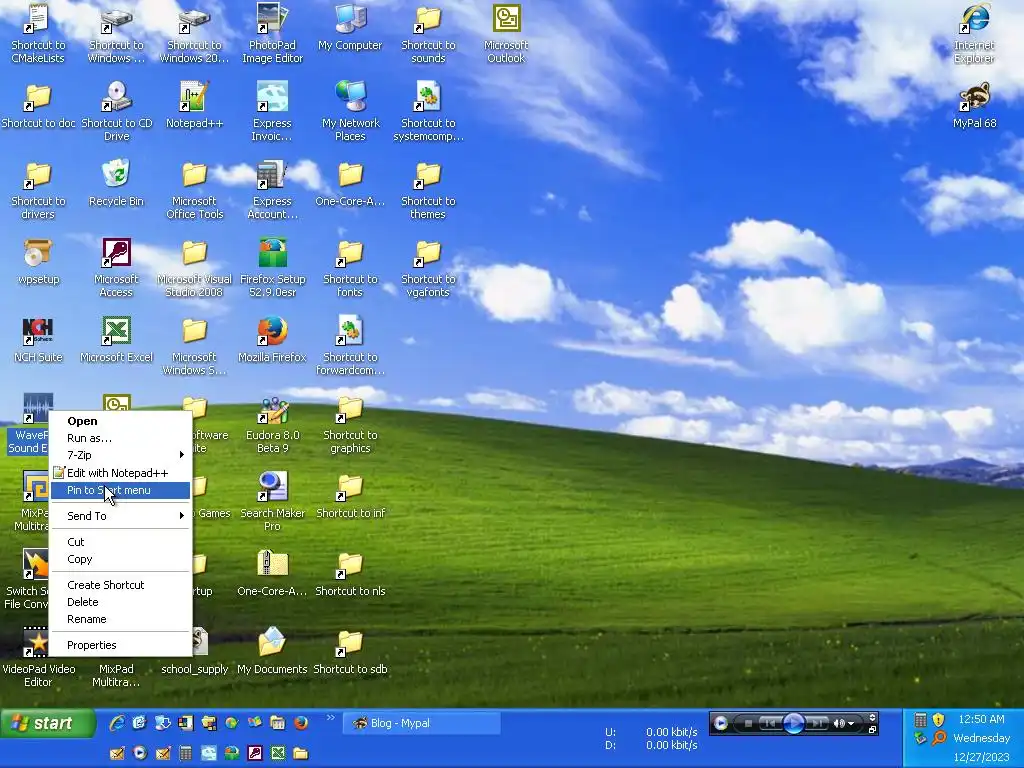This screenshot has height=768, width=1024.
Task: Choose Rename from the context menu
Action: pos(120,619)
